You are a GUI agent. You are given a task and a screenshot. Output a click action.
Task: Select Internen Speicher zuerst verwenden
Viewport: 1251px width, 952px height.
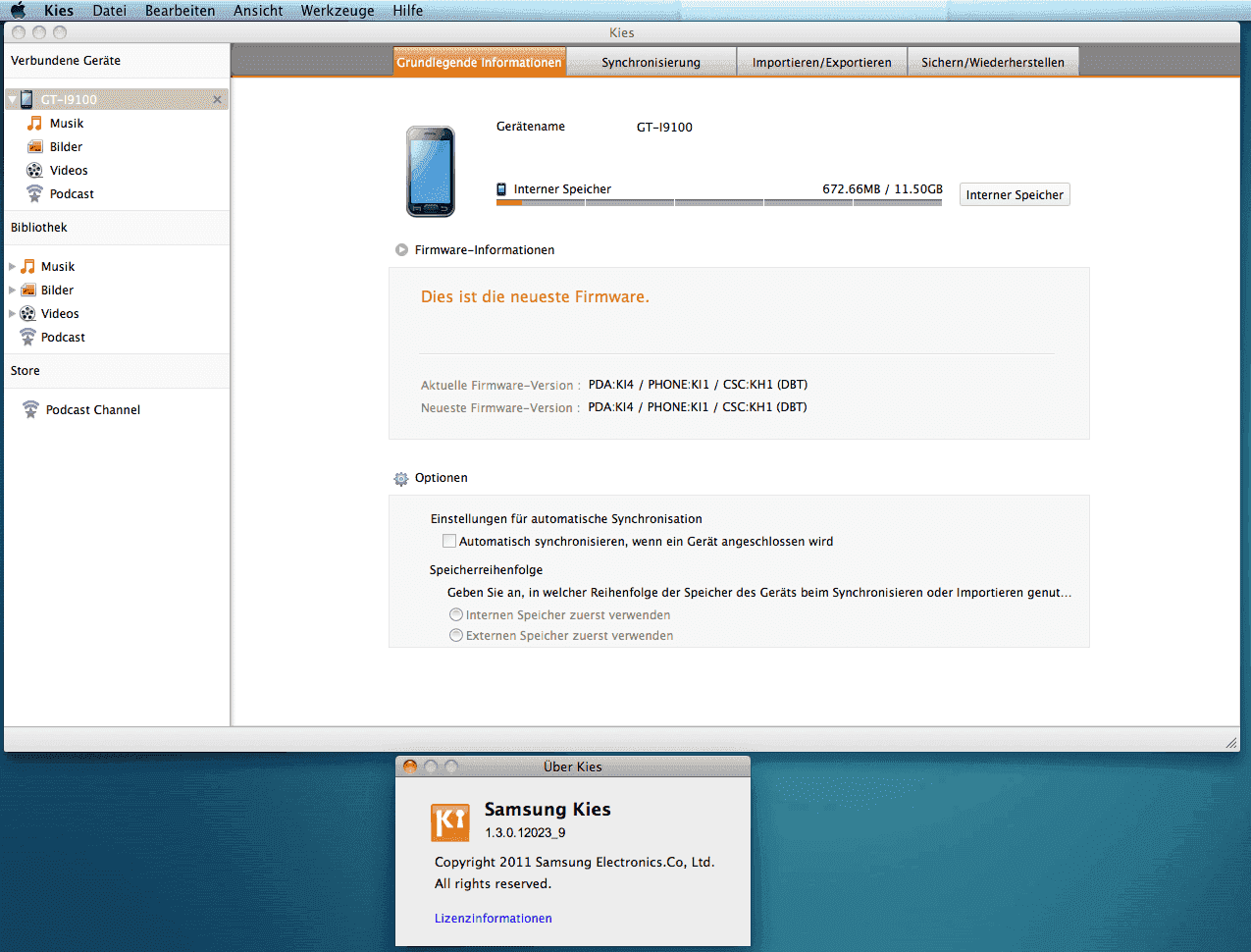tap(456, 614)
